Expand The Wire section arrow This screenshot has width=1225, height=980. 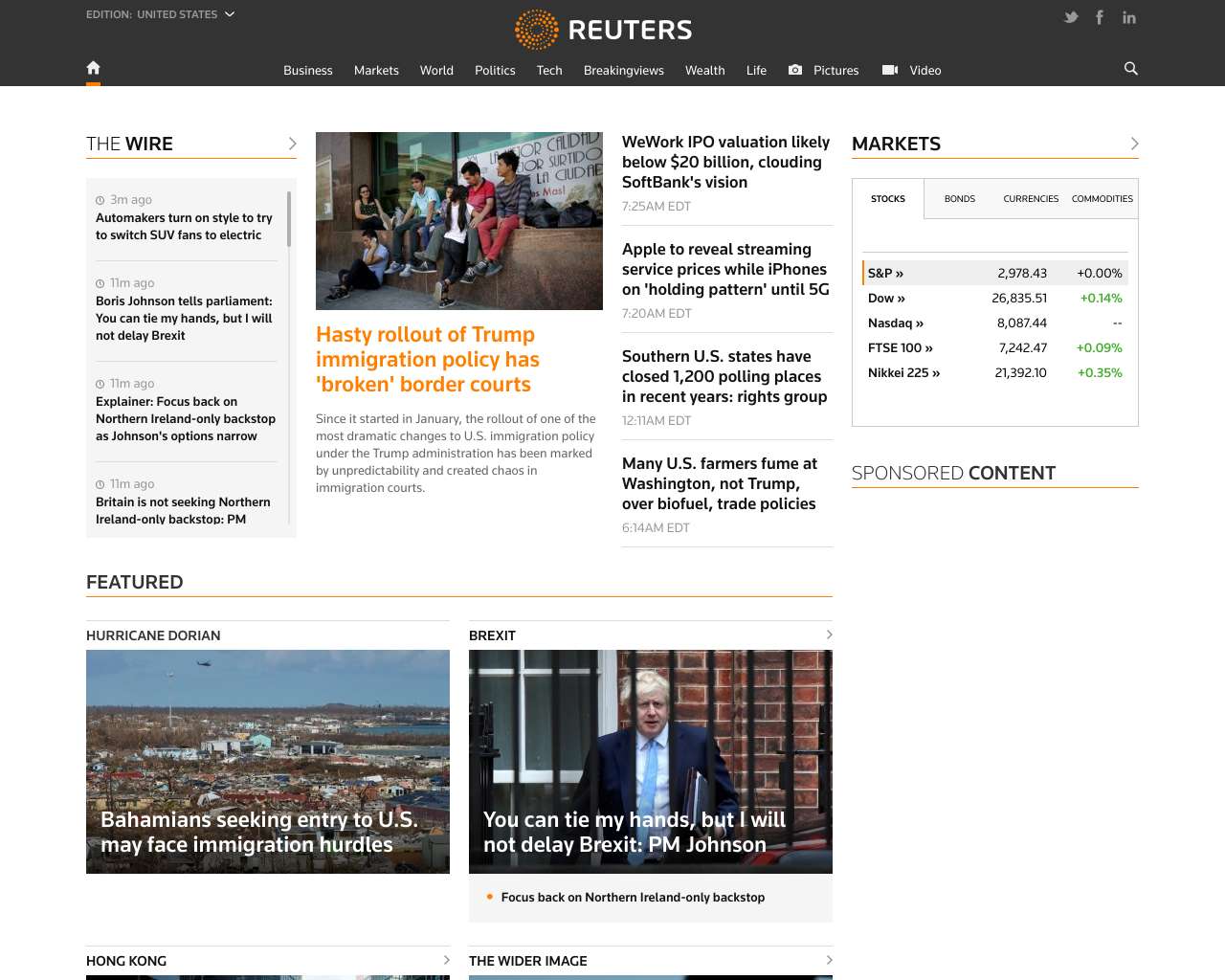click(x=292, y=144)
